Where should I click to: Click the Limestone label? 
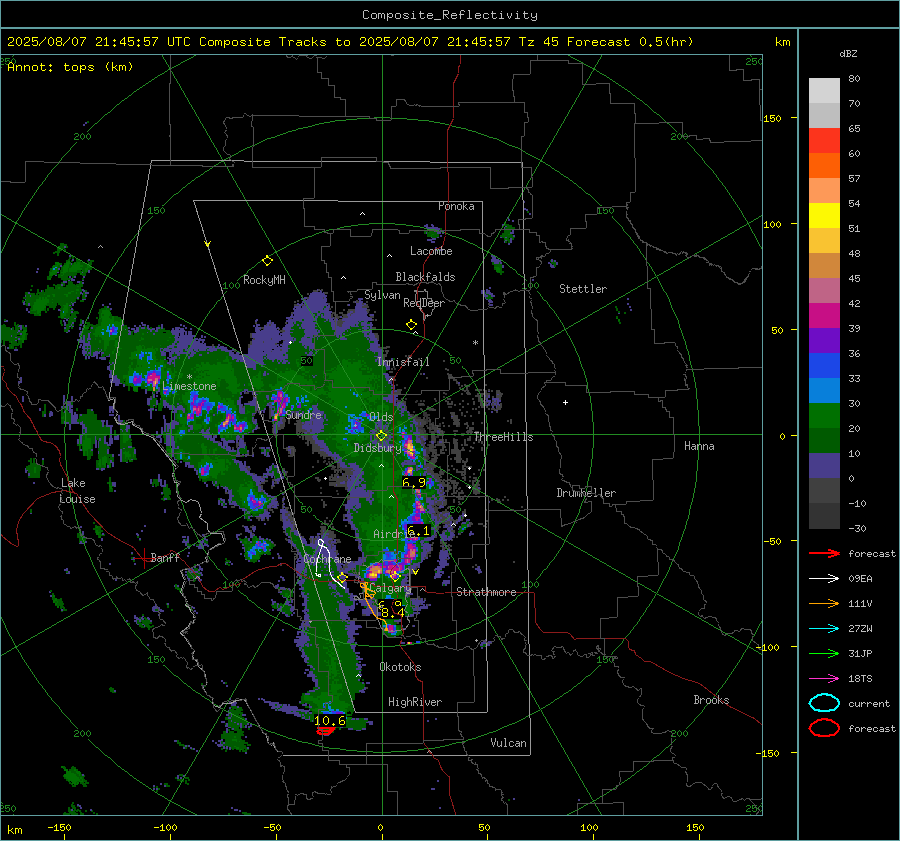(x=189, y=386)
